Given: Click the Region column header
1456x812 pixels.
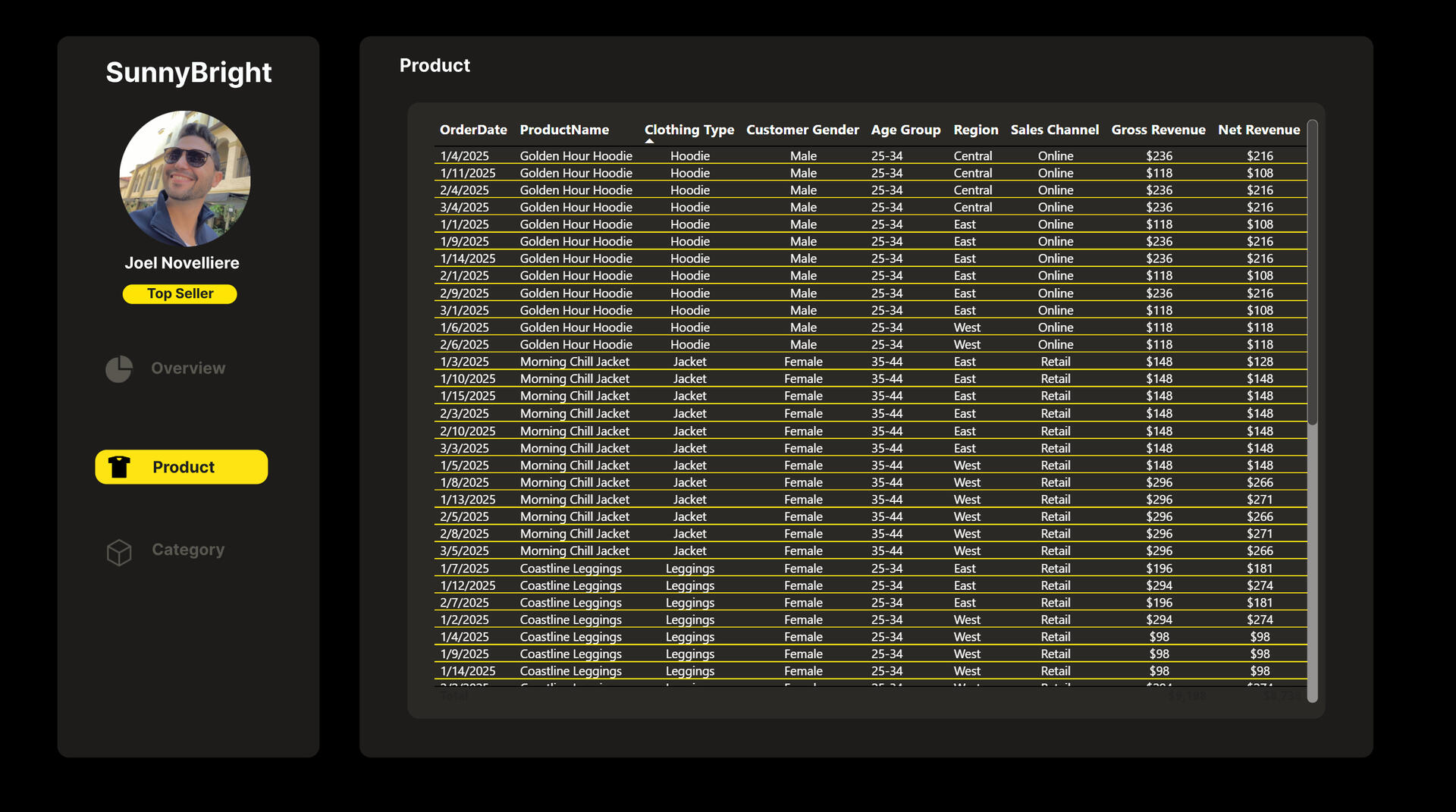Looking at the screenshot, I should [x=975, y=130].
